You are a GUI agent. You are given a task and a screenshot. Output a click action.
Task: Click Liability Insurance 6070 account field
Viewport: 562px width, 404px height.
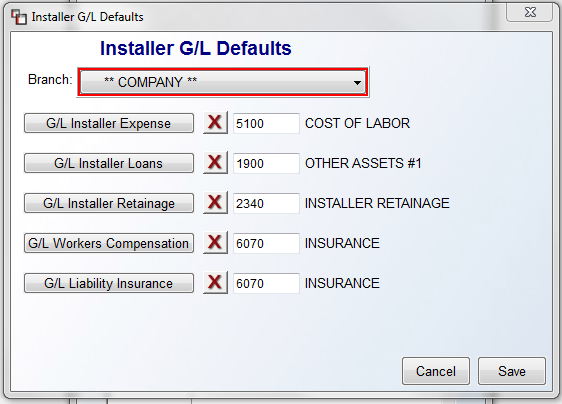click(266, 284)
